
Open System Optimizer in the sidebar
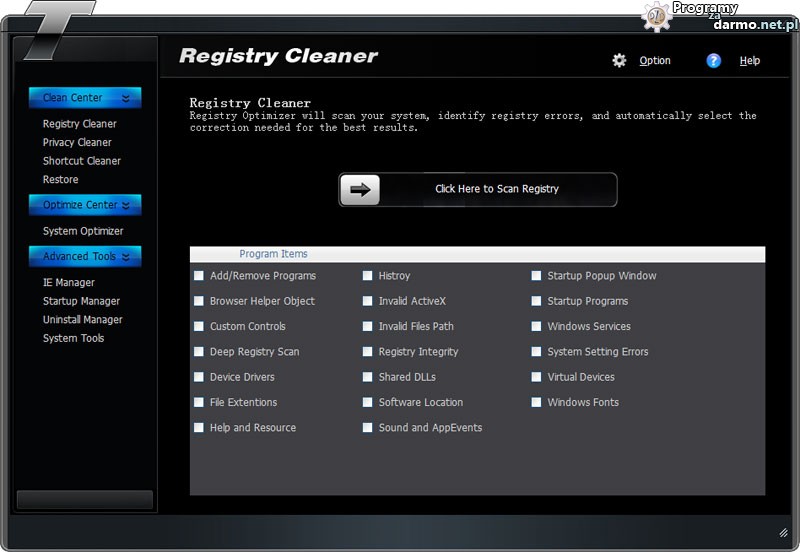point(83,231)
